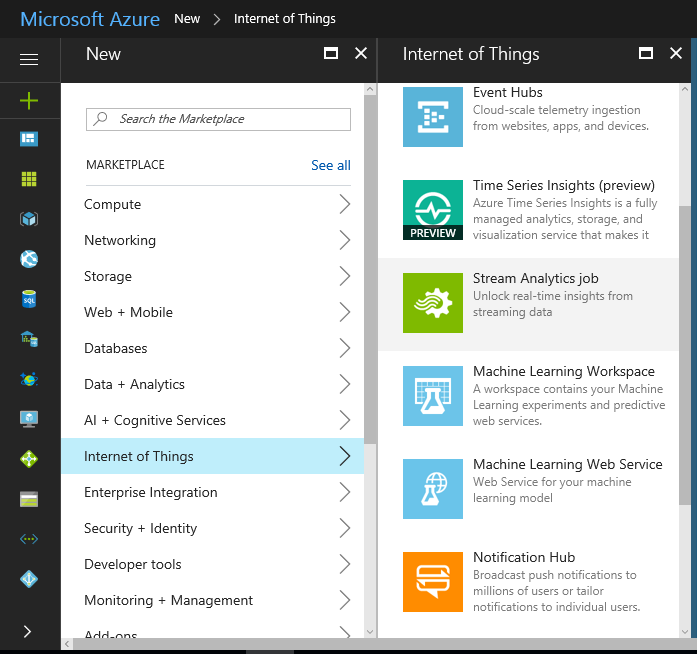Close the New blade
Screen dimensions: 697x654
tap(361, 53)
